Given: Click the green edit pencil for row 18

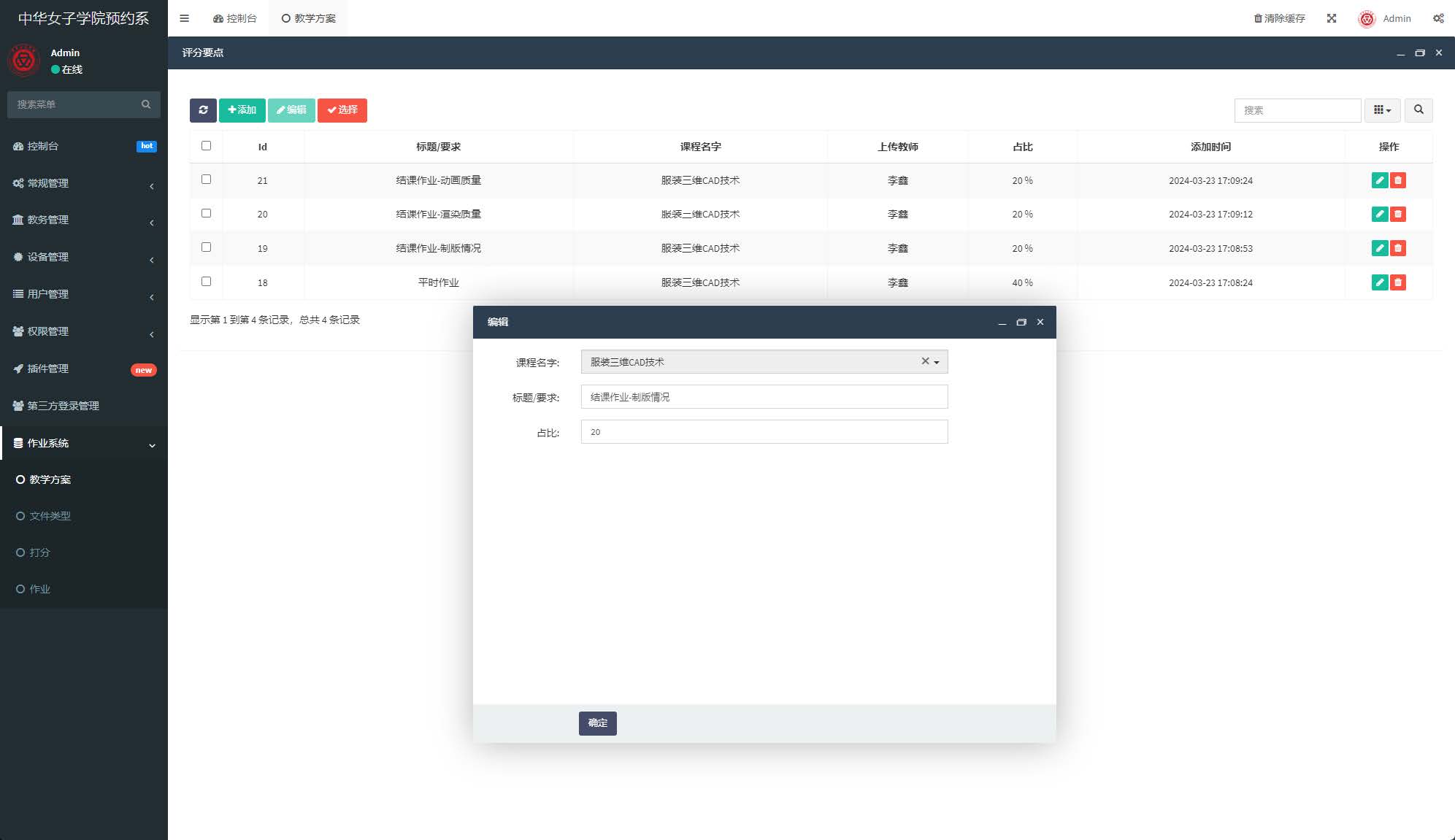Looking at the screenshot, I should tap(1379, 282).
